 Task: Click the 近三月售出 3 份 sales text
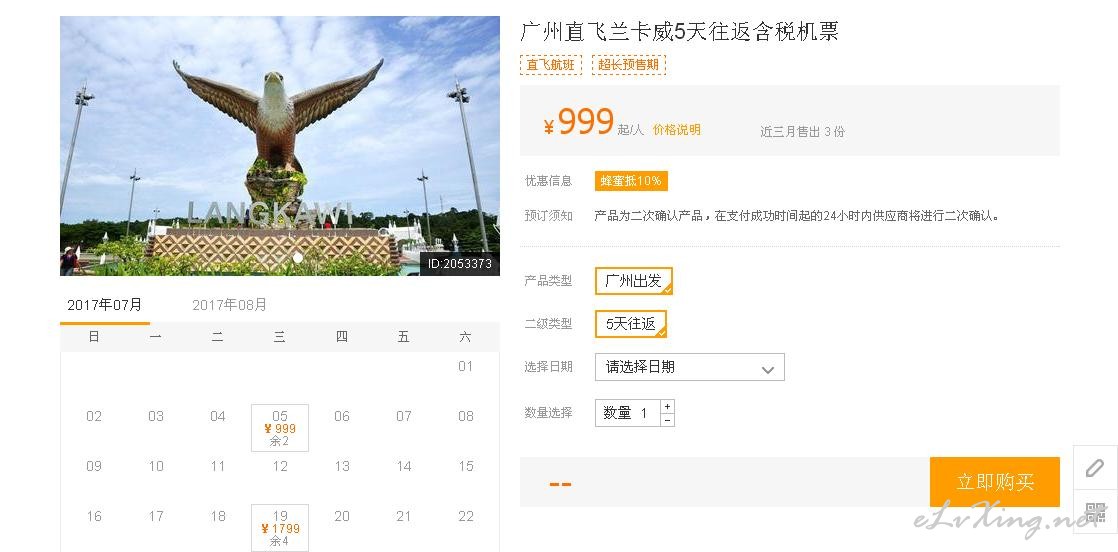pos(802,131)
